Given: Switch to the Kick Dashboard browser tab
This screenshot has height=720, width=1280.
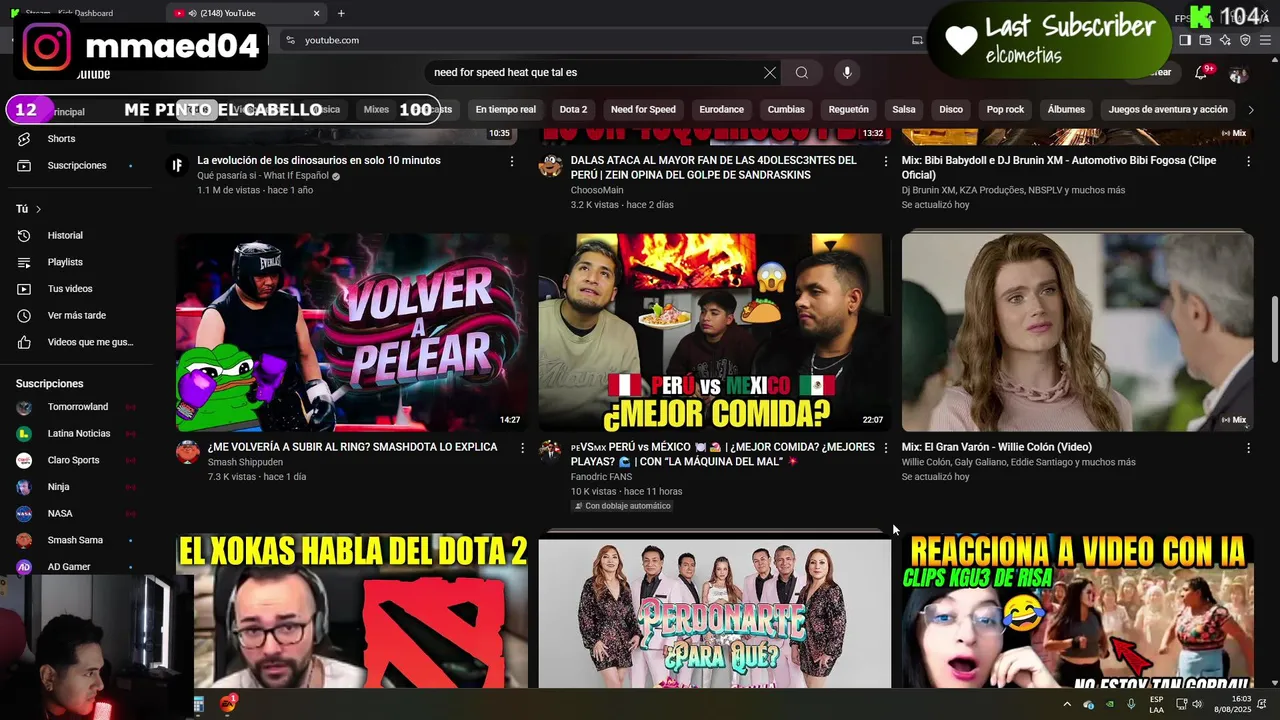Looking at the screenshot, I should (85, 13).
